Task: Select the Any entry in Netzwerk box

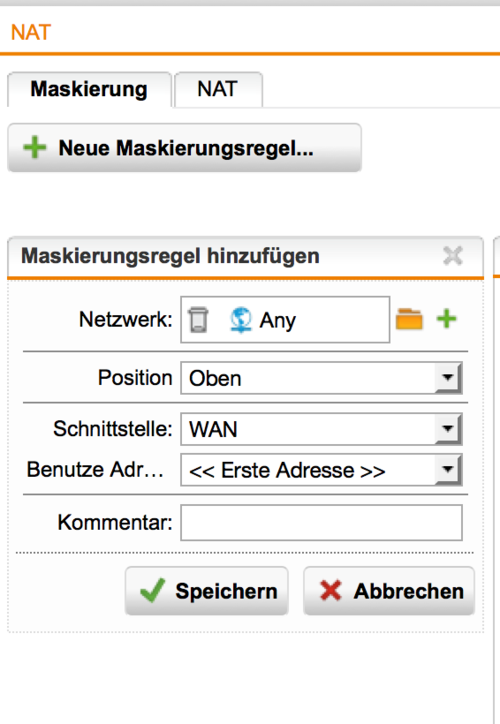Action: click(277, 320)
